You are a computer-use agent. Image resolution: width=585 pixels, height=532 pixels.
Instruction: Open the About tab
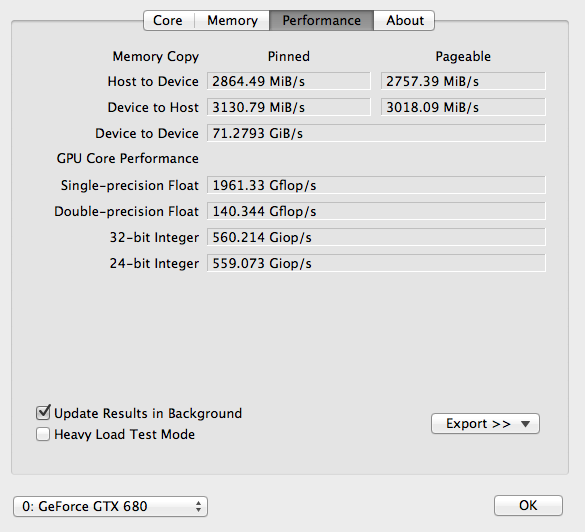(404, 20)
